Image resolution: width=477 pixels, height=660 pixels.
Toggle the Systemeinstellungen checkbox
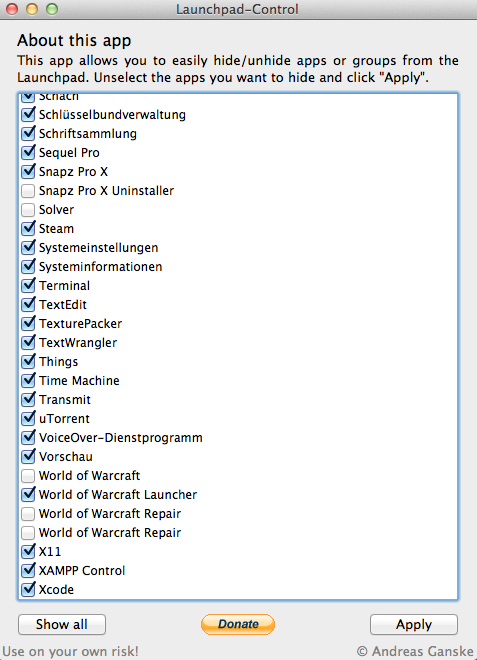pyautogui.click(x=28, y=248)
